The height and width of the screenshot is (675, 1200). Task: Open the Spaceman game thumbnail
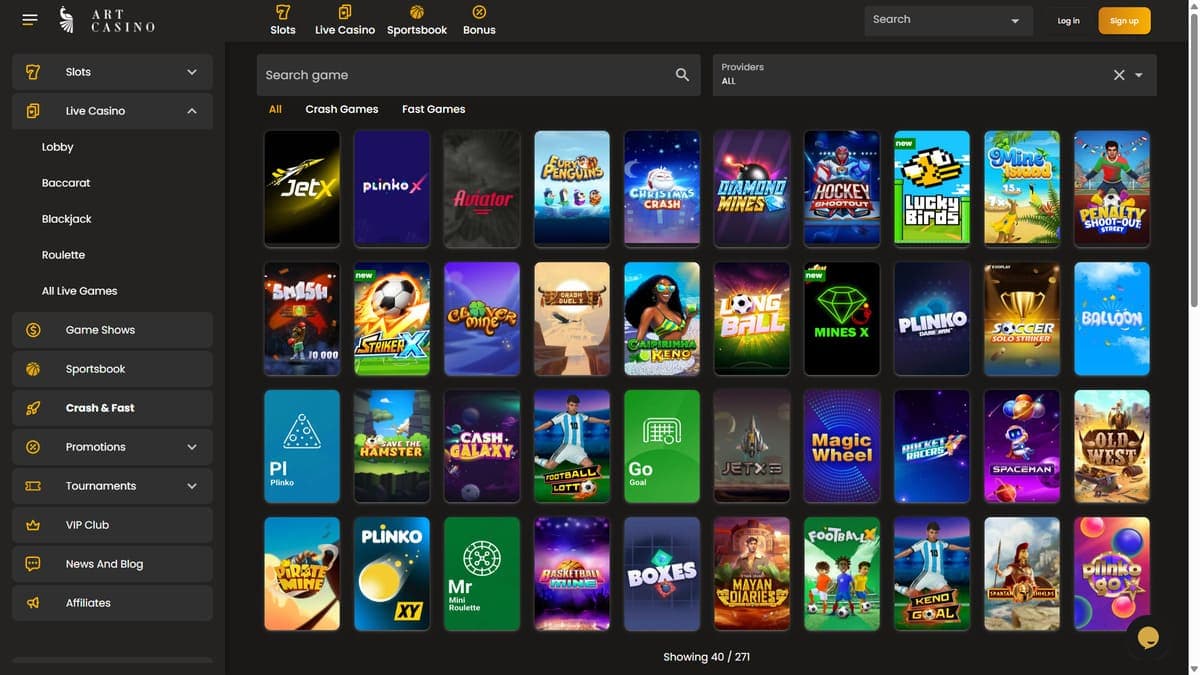pos(1022,446)
